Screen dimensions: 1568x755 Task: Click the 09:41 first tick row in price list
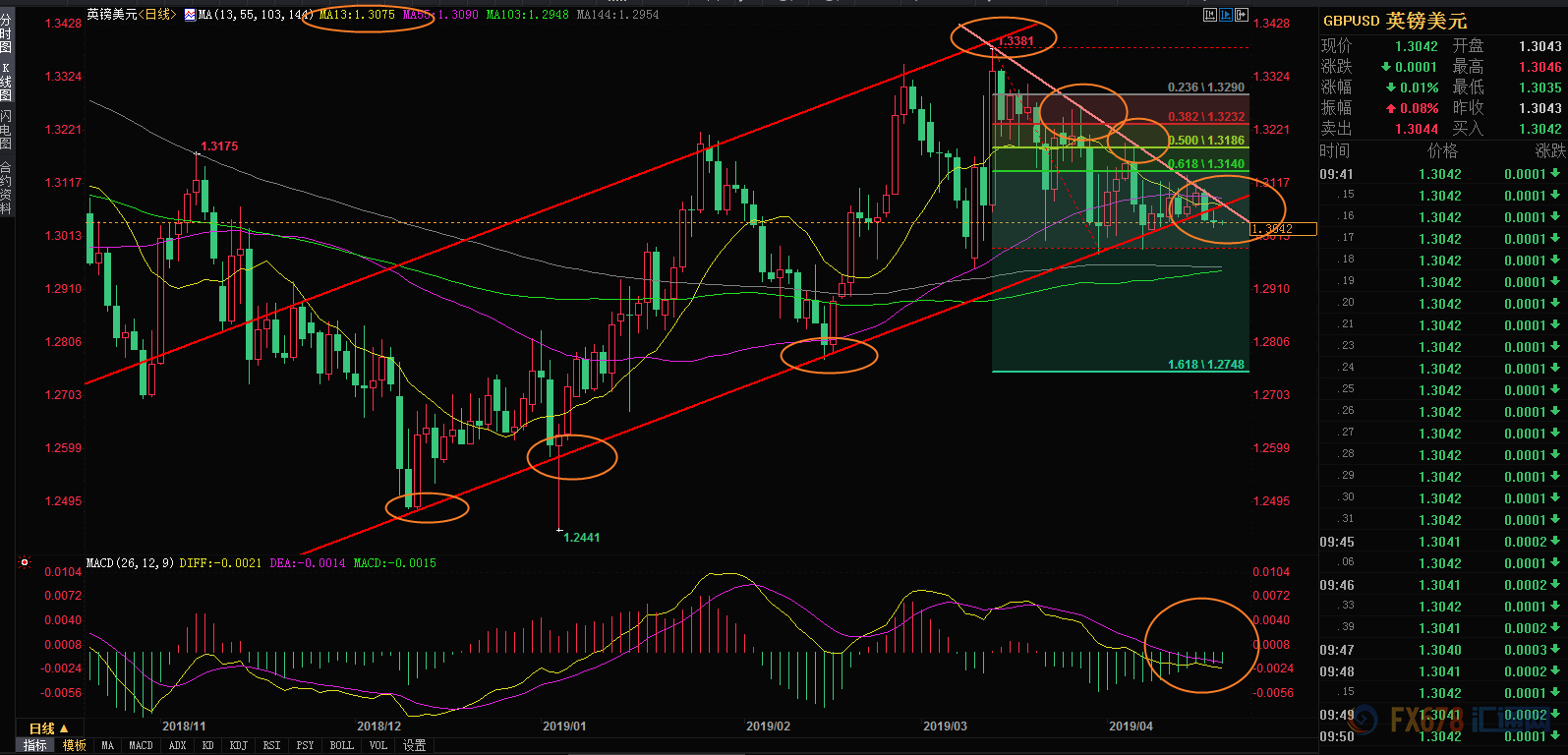click(x=1441, y=174)
